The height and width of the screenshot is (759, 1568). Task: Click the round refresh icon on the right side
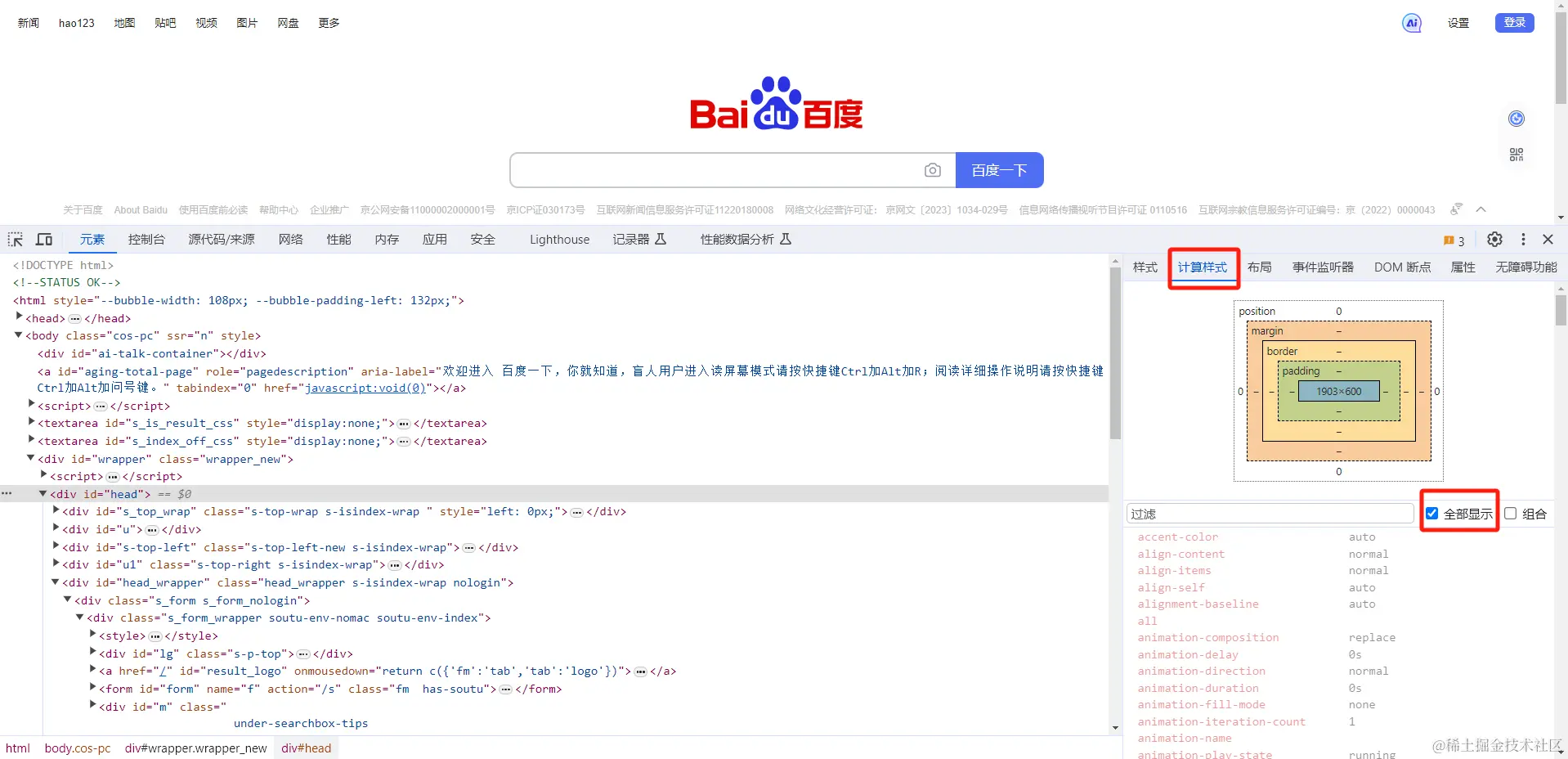pos(1516,119)
